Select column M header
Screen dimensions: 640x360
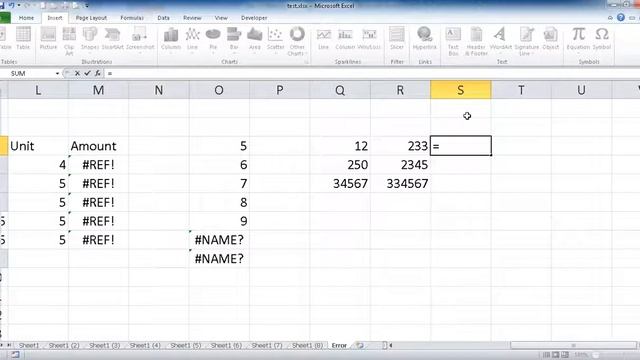pos(98,90)
